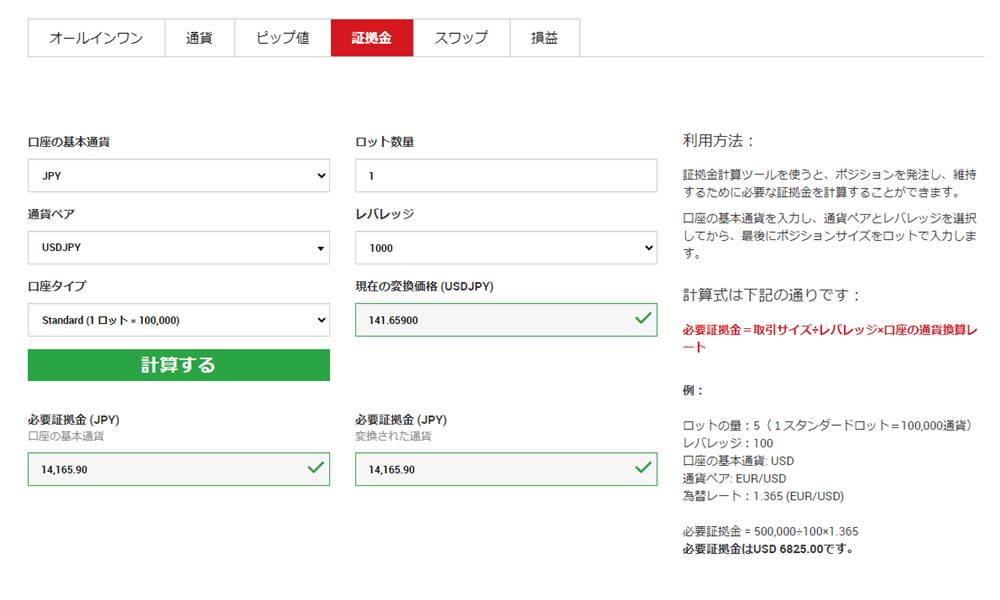Click the dropdown arrow on the USDJPY pair selector
The width and height of the screenshot is (1000, 600).
tap(320, 247)
